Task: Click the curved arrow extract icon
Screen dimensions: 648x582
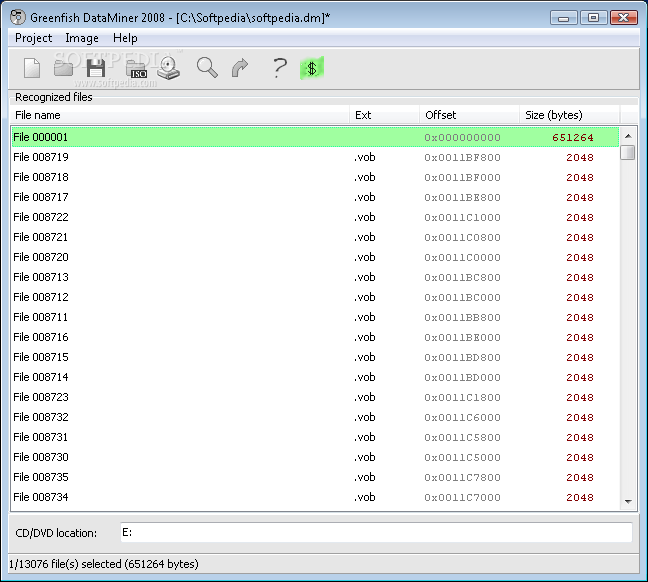Action: [240, 68]
